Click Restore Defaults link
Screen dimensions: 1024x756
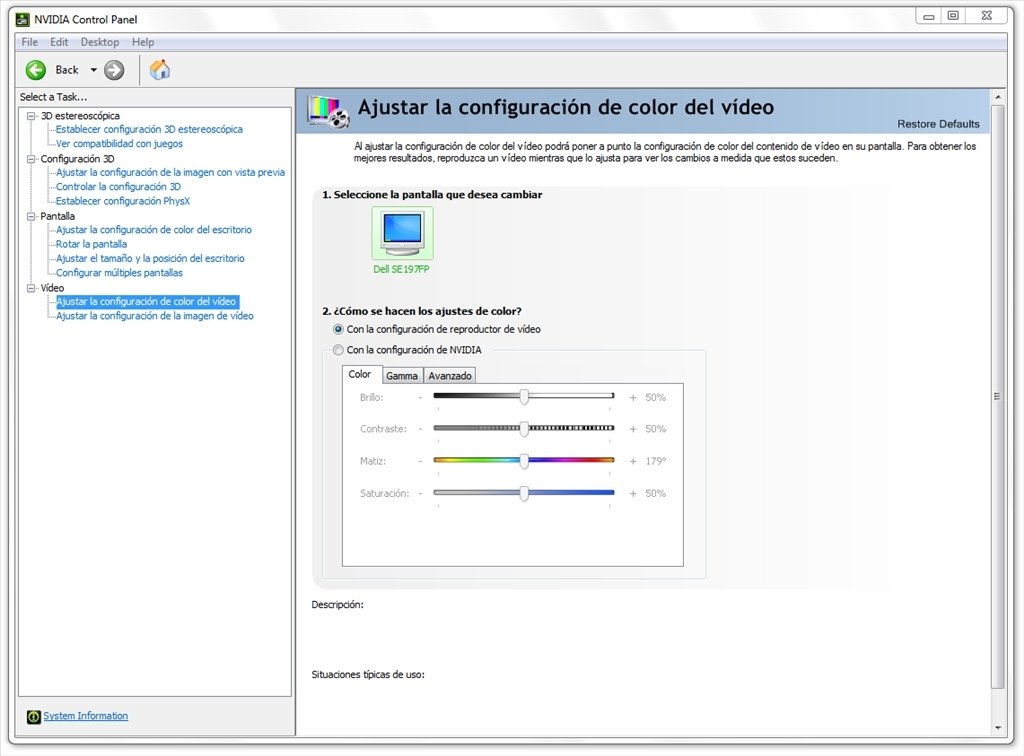[938, 124]
